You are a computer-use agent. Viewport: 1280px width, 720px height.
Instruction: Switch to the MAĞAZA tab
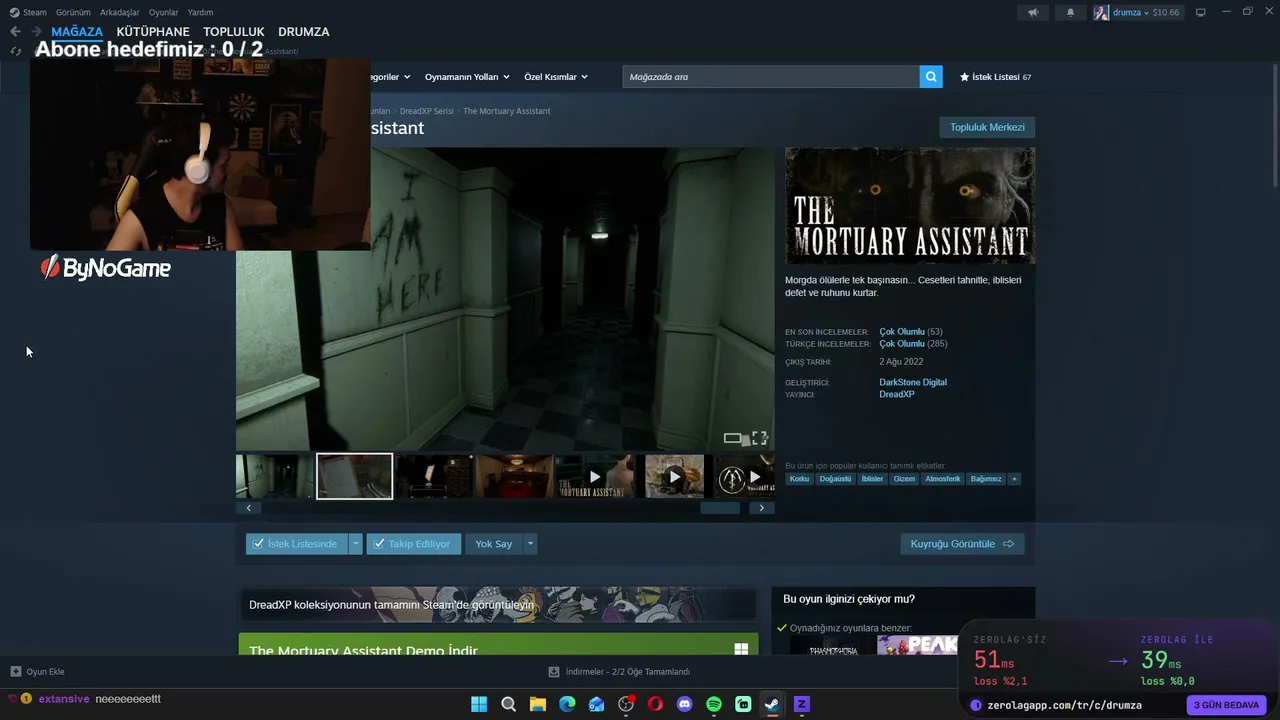coord(77,32)
